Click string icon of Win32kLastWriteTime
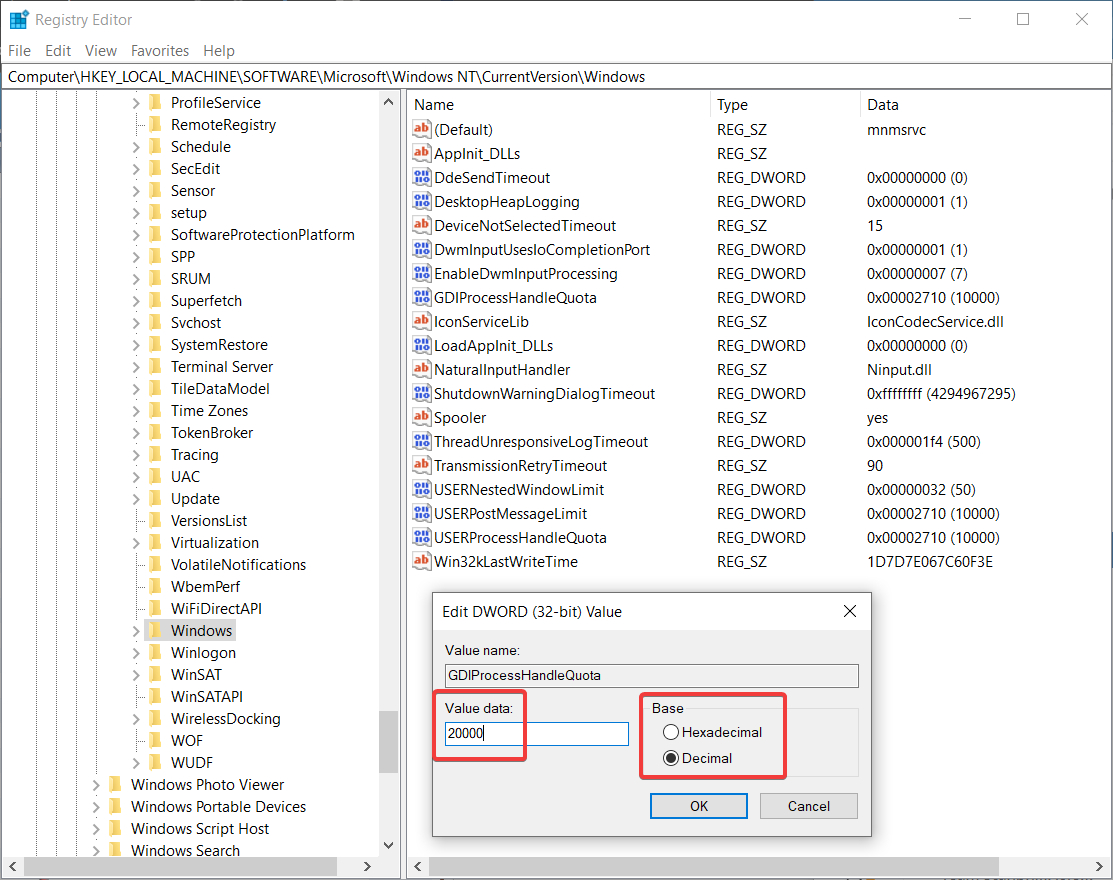The width and height of the screenshot is (1113, 880). [422, 561]
